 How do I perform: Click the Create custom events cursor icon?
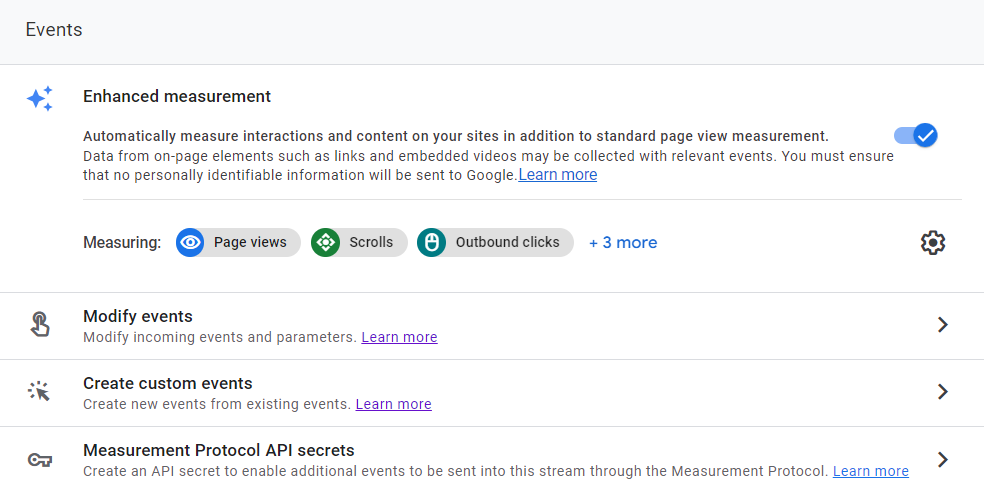[x=40, y=391]
